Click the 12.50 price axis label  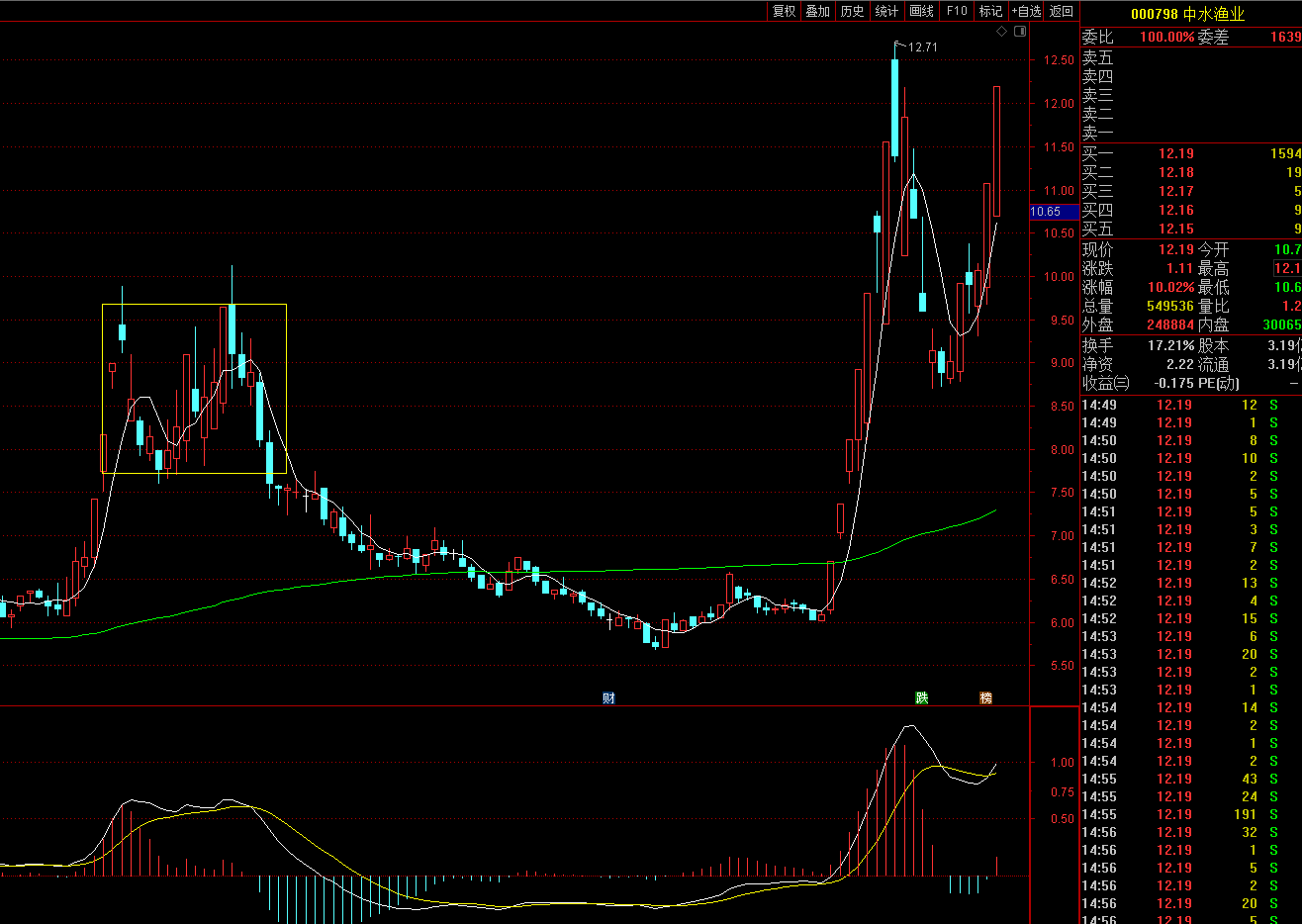click(x=1058, y=60)
